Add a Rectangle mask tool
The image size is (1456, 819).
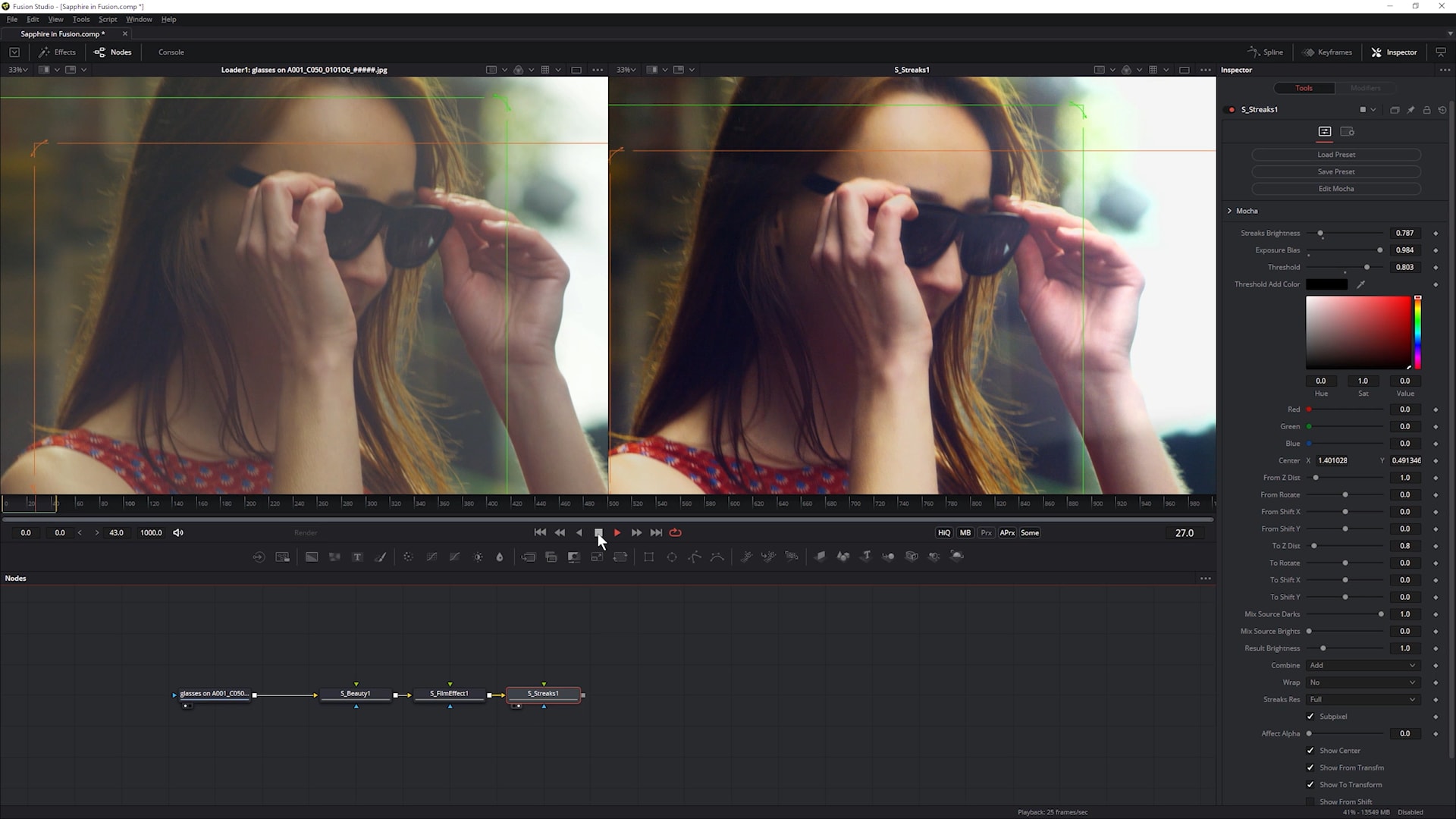(648, 557)
